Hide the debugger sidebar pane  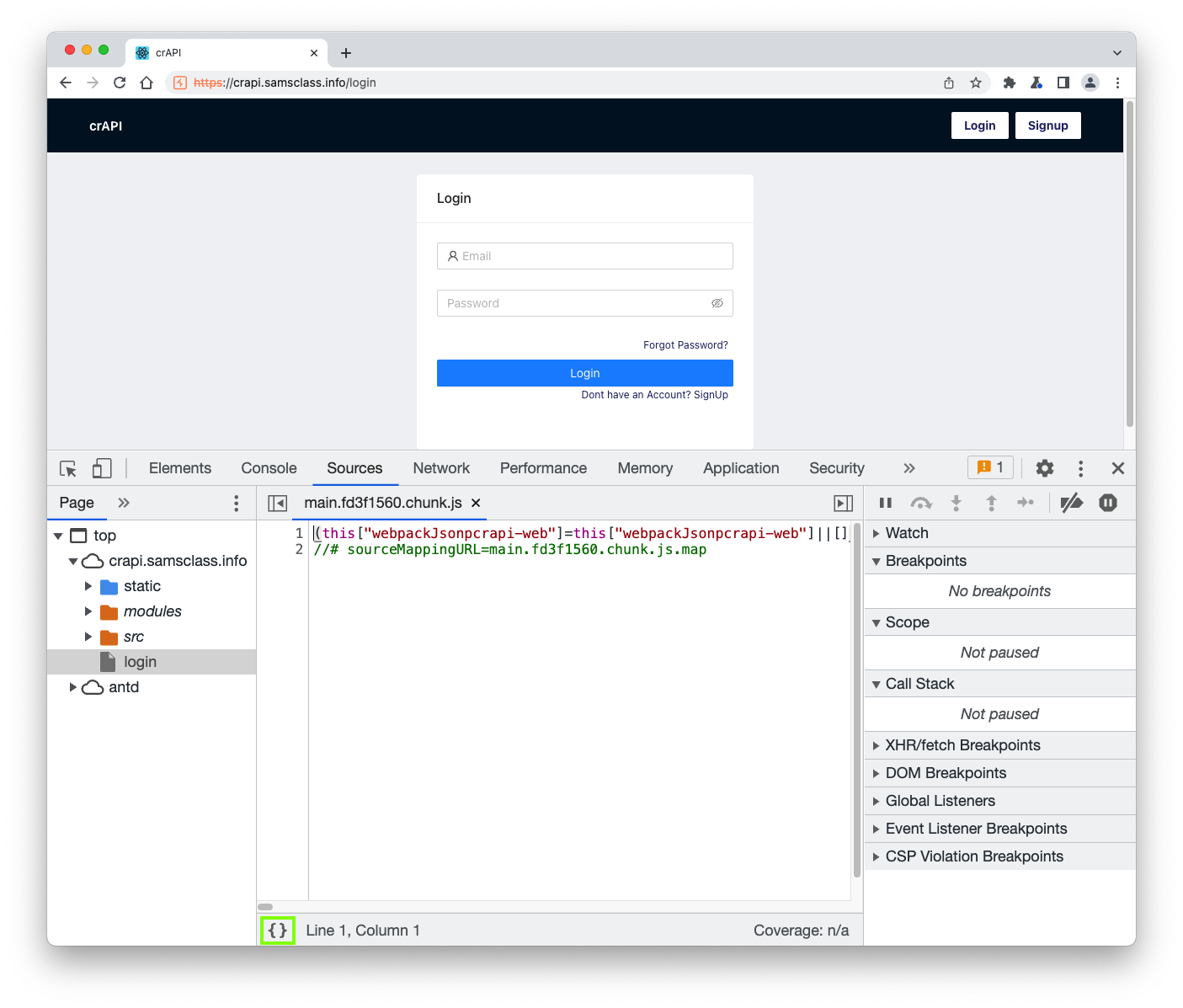(x=843, y=503)
